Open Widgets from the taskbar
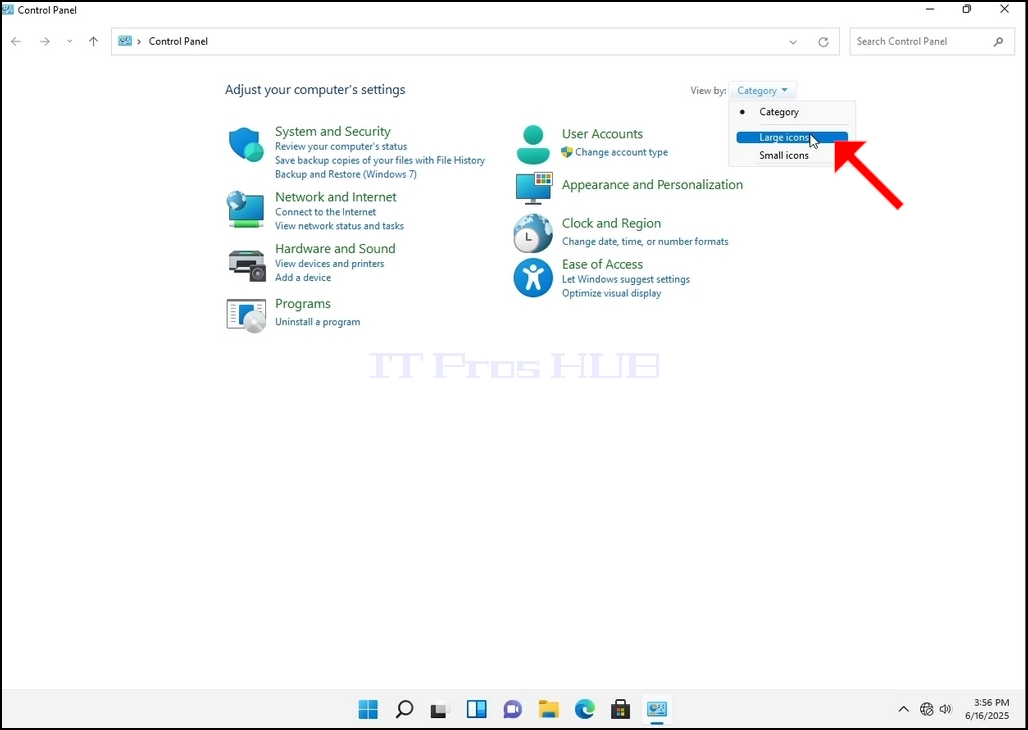 [477, 709]
